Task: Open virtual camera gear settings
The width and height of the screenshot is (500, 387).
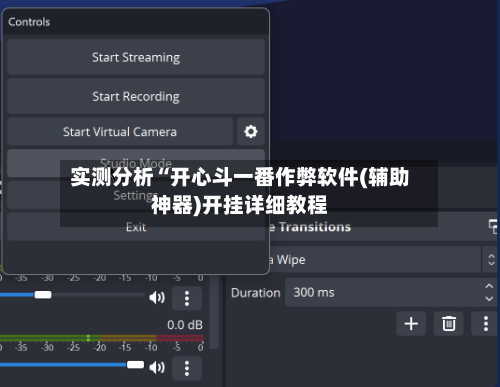Action: pos(251,132)
